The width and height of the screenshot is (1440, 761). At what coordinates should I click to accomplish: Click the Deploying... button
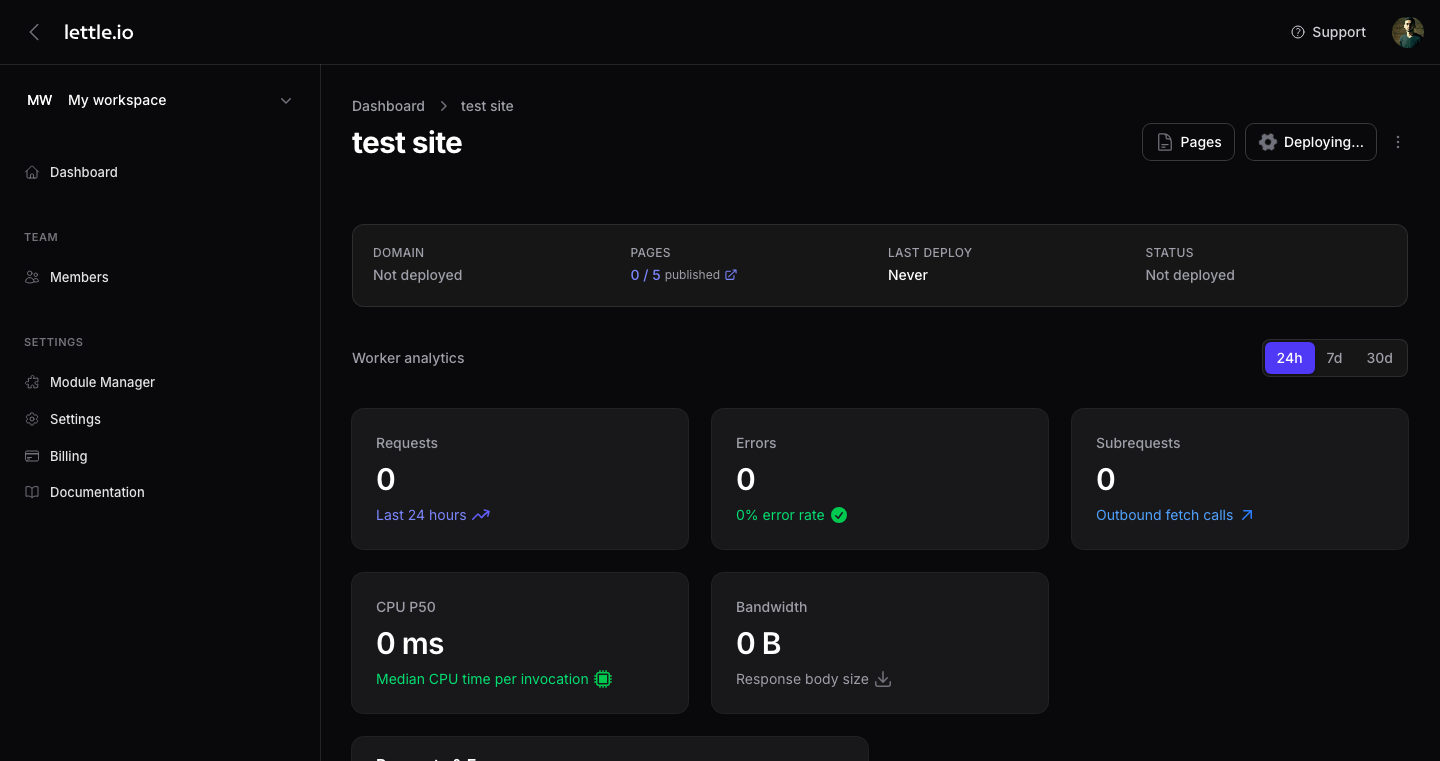[1310, 142]
